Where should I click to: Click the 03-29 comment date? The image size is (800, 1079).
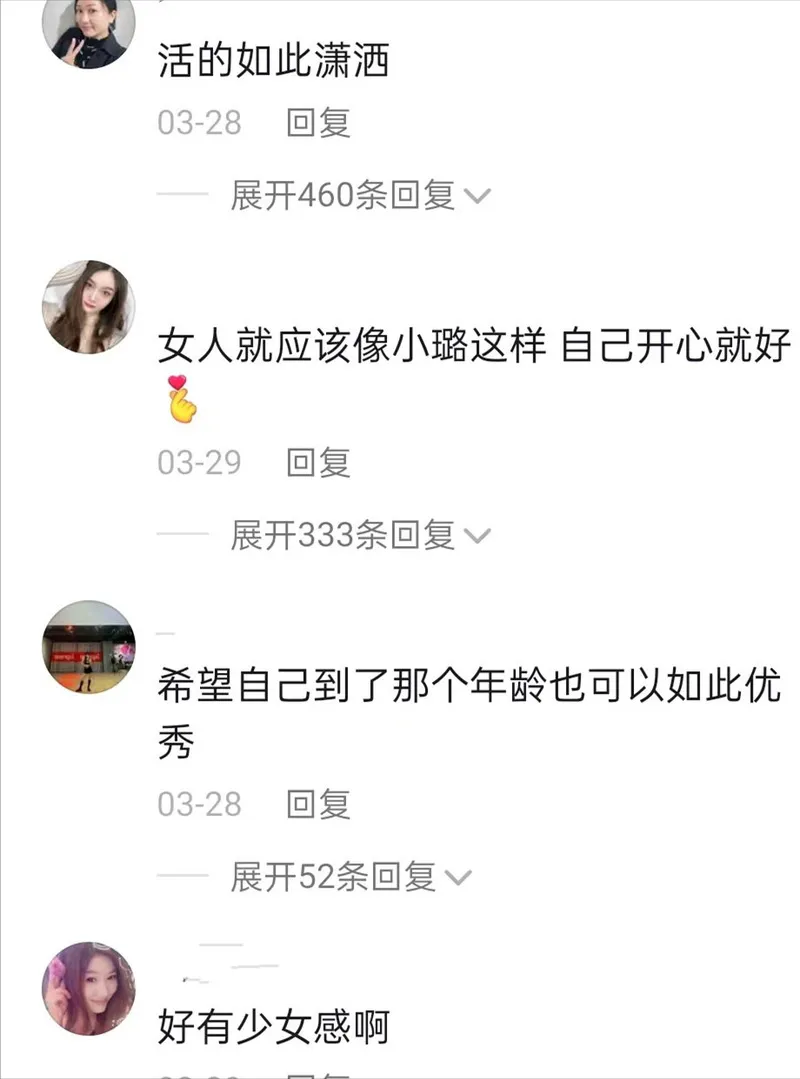point(199,462)
